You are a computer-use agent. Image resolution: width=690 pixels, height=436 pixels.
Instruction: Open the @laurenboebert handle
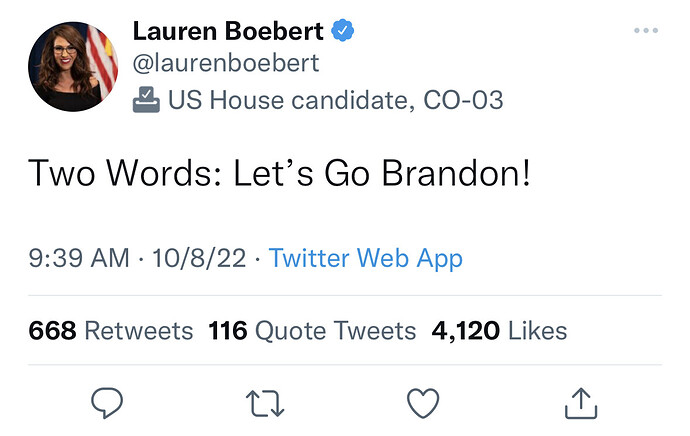(226, 63)
